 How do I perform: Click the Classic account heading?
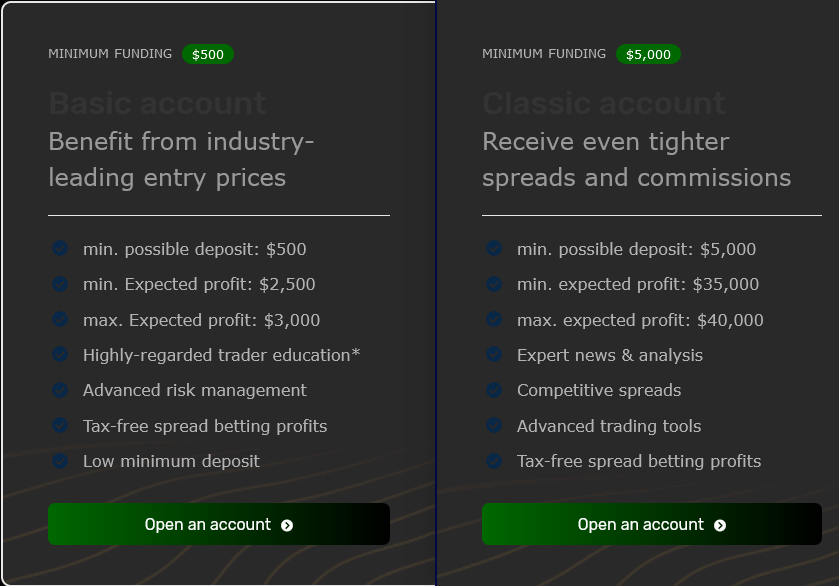pos(604,103)
